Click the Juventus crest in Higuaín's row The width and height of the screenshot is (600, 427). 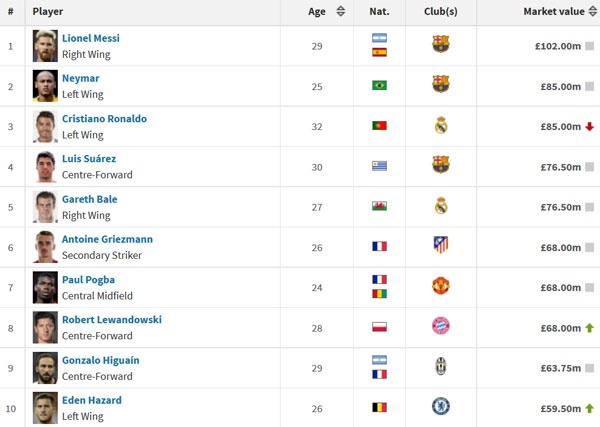coord(440,366)
